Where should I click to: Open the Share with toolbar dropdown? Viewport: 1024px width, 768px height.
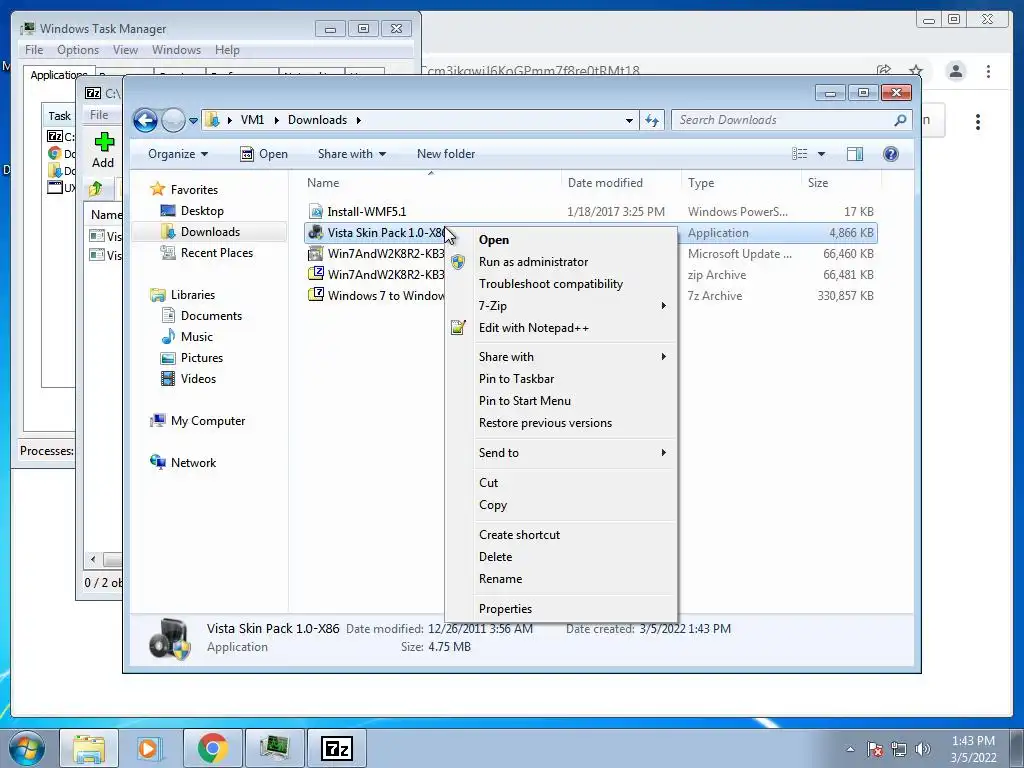[x=351, y=154]
